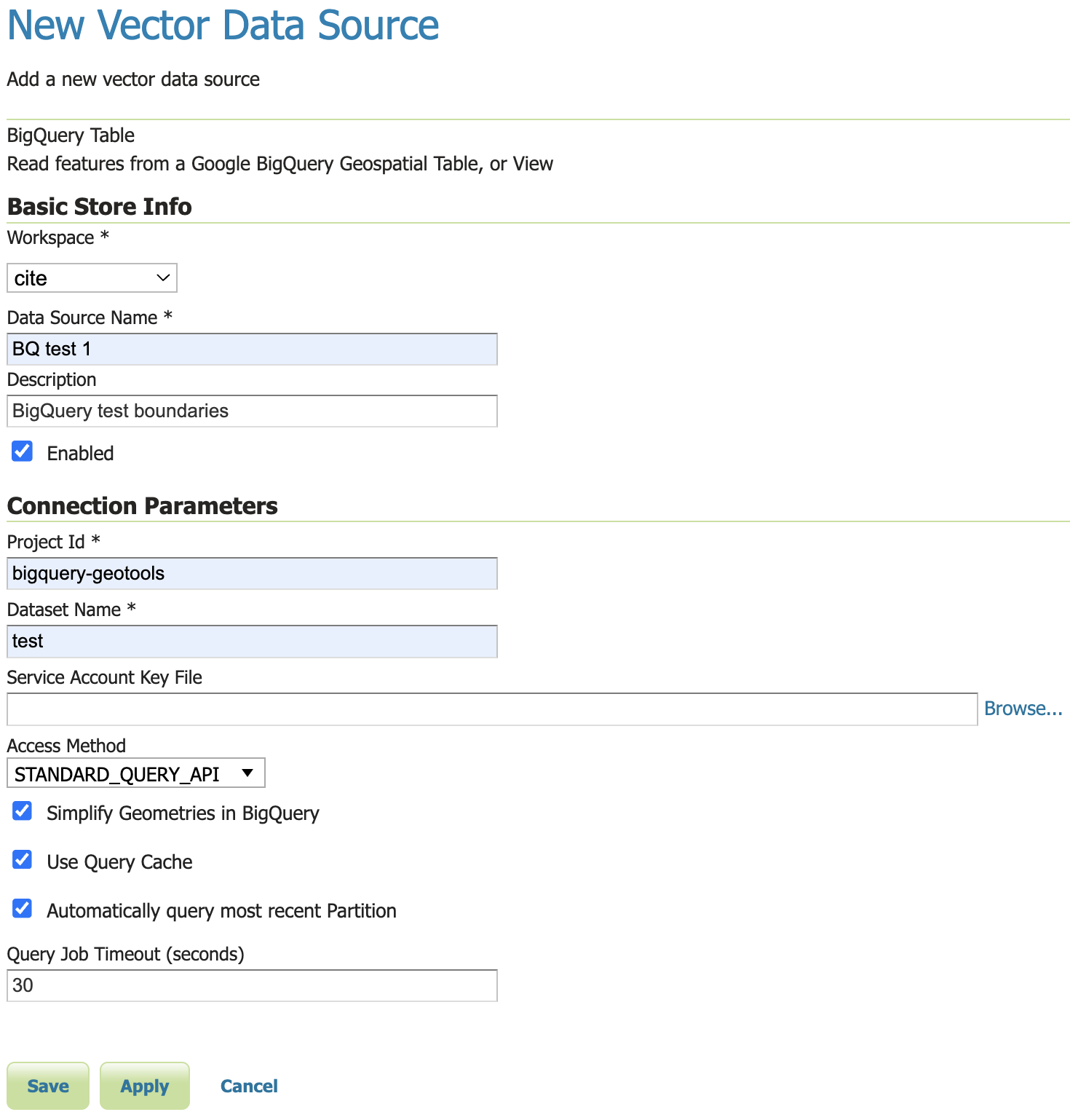Expand the Access Method STANDARD_QUERY_API dropdown
This screenshot has width=1070, height=1120.
(136, 773)
